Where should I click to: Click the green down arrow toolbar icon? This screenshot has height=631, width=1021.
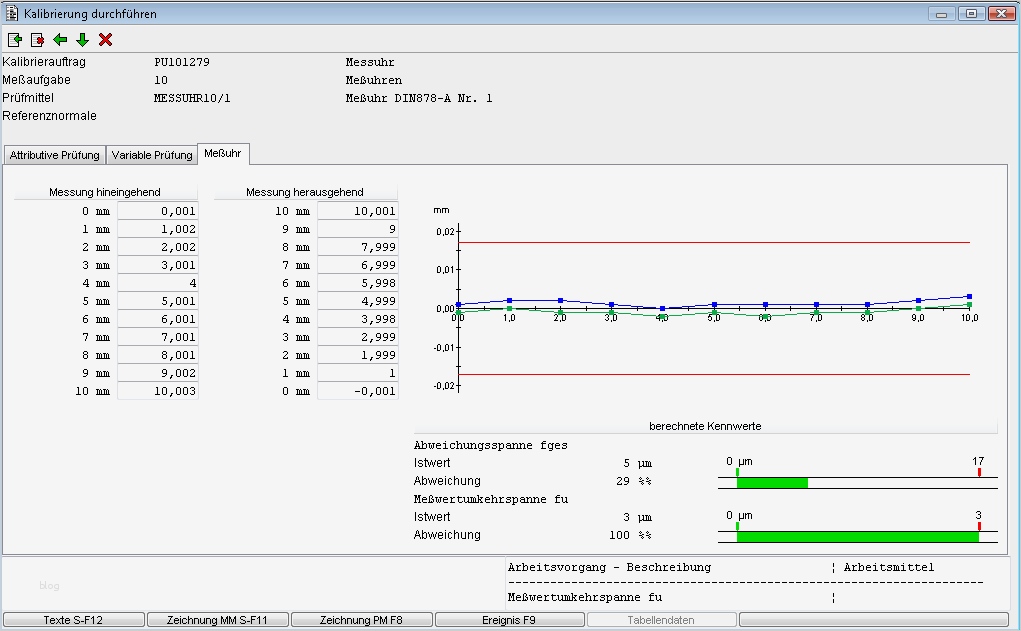(x=82, y=40)
